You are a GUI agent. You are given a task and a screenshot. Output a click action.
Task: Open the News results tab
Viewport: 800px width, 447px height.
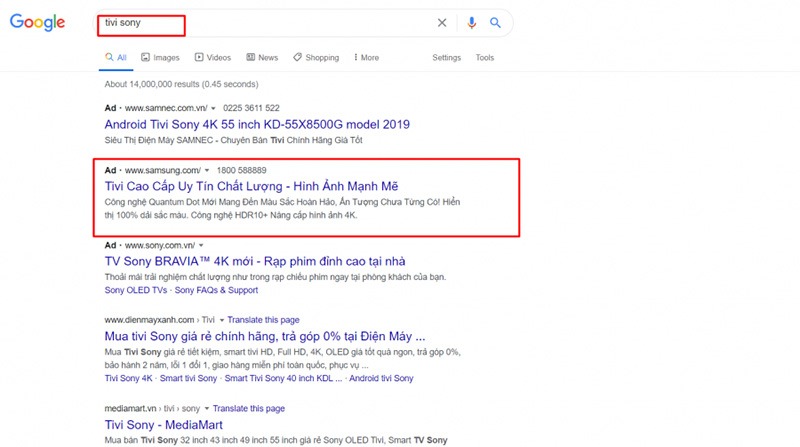pos(262,58)
